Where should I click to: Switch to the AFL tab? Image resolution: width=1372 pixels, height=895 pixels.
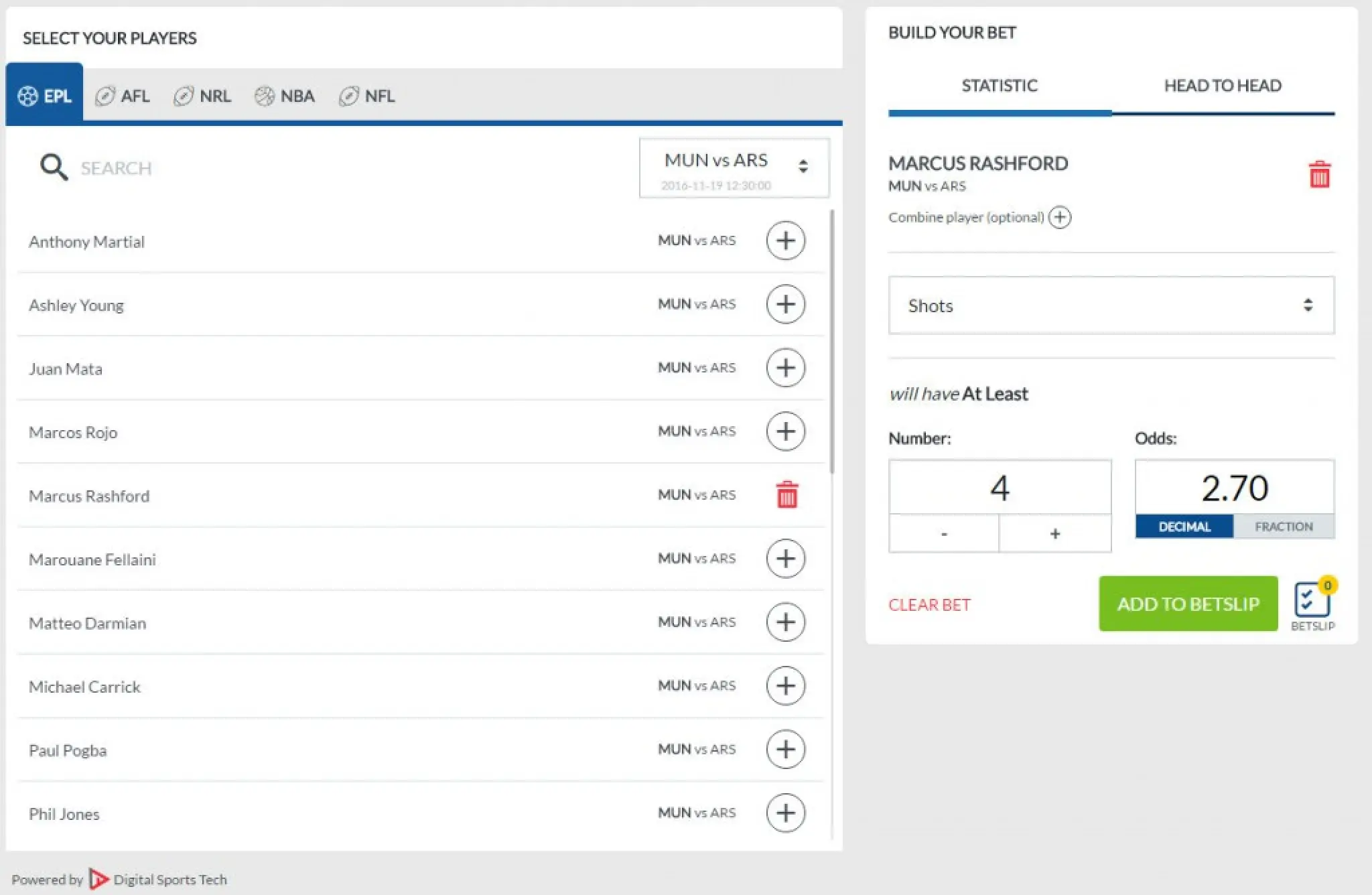point(123,96)
